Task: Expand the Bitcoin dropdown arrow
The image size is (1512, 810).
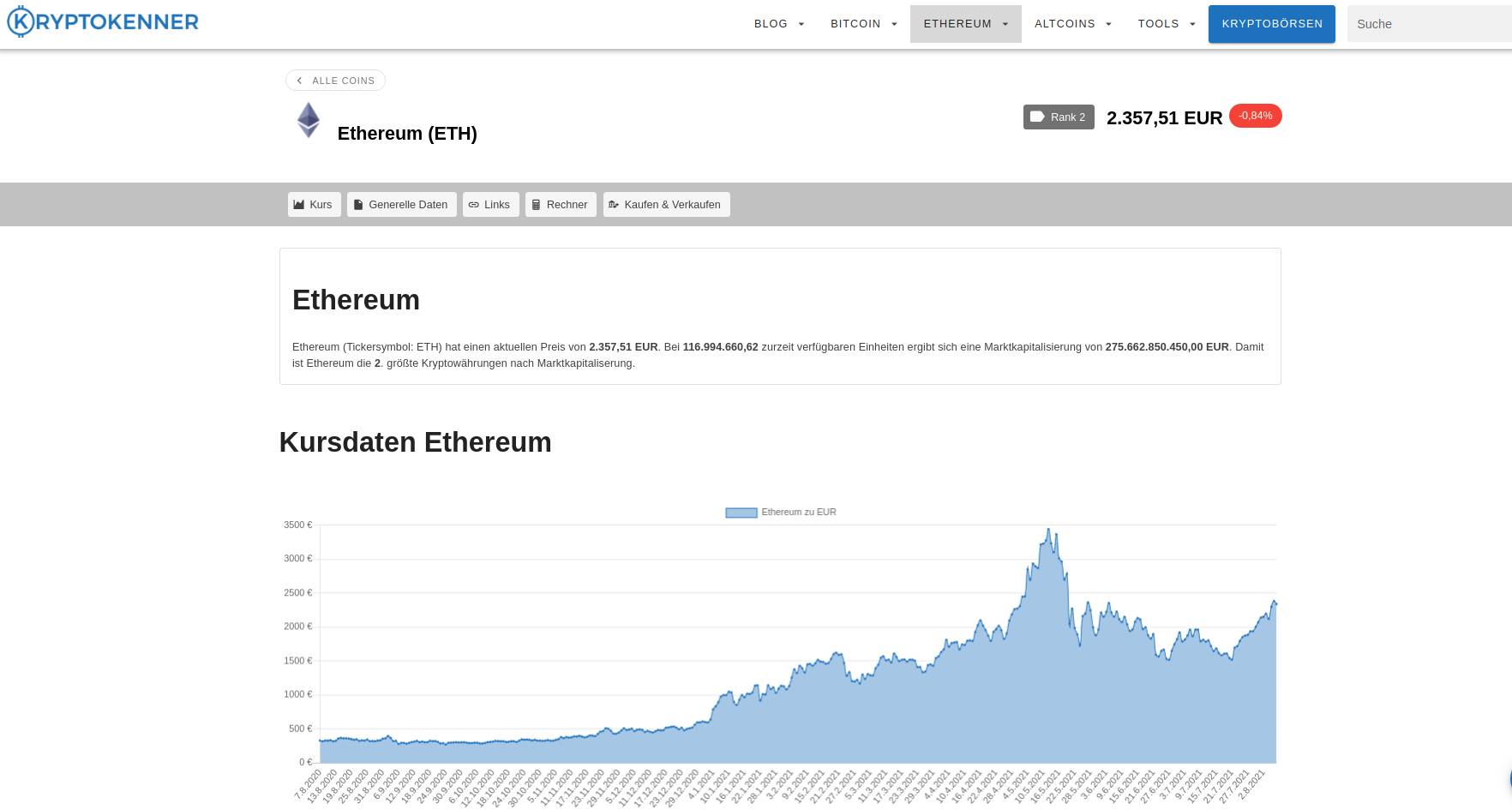Action: [894, 24]
